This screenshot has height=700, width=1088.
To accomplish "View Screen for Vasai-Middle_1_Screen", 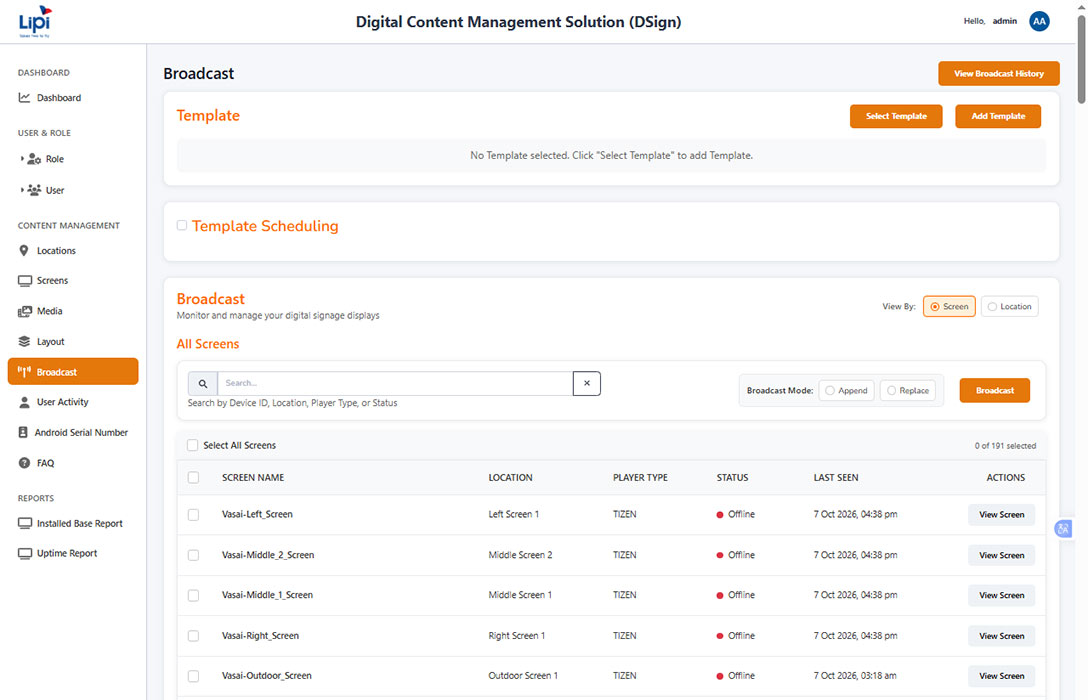I will point(1001,595).
